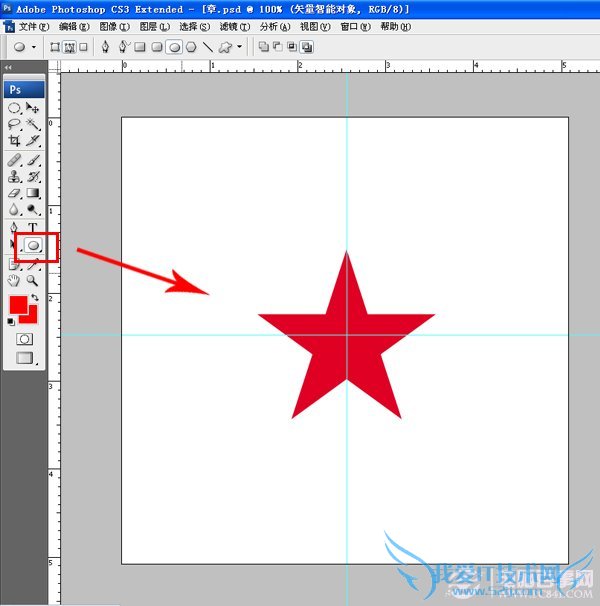The image size is (600, 606).
Task: Select the Clone Stamp tool
Action: point(14,177)
